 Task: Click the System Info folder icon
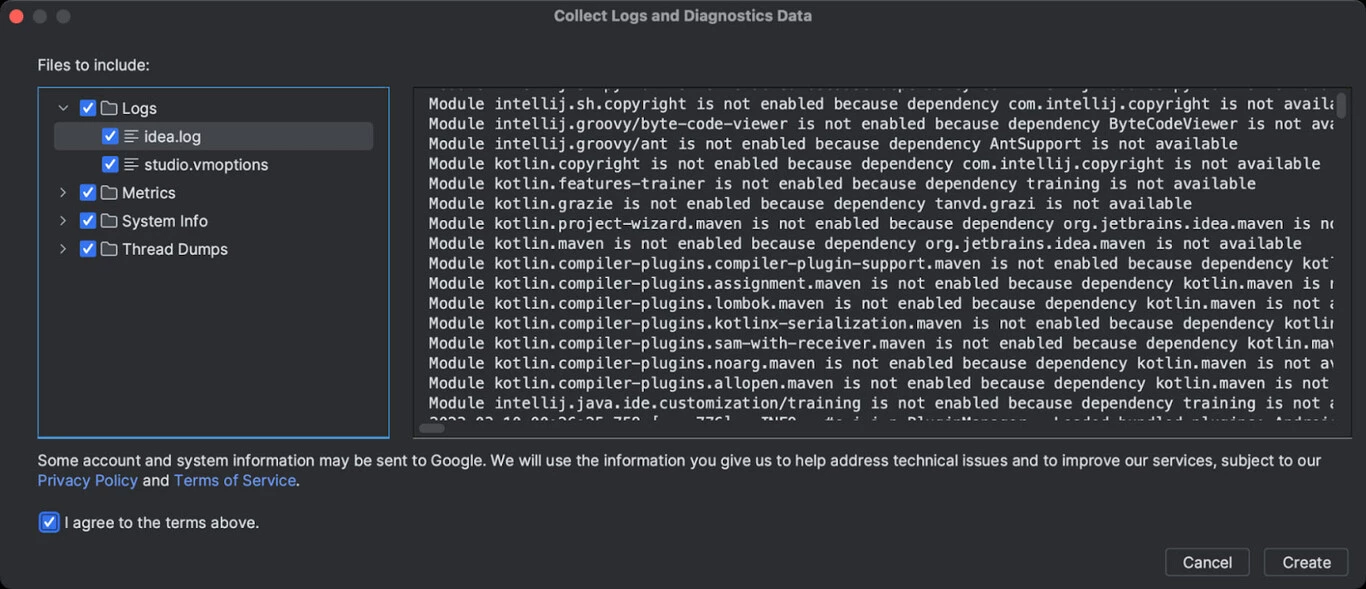[109, 221]
